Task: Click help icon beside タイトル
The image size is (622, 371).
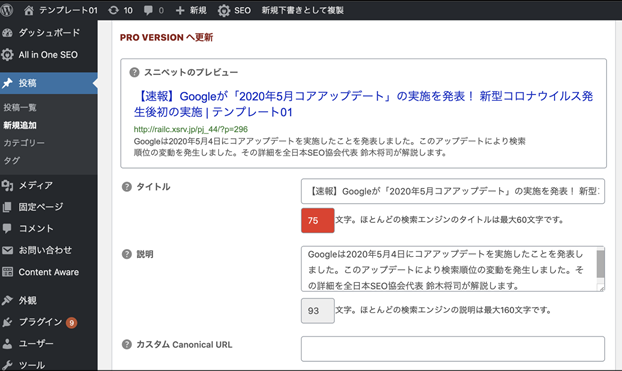Action: 127,187
